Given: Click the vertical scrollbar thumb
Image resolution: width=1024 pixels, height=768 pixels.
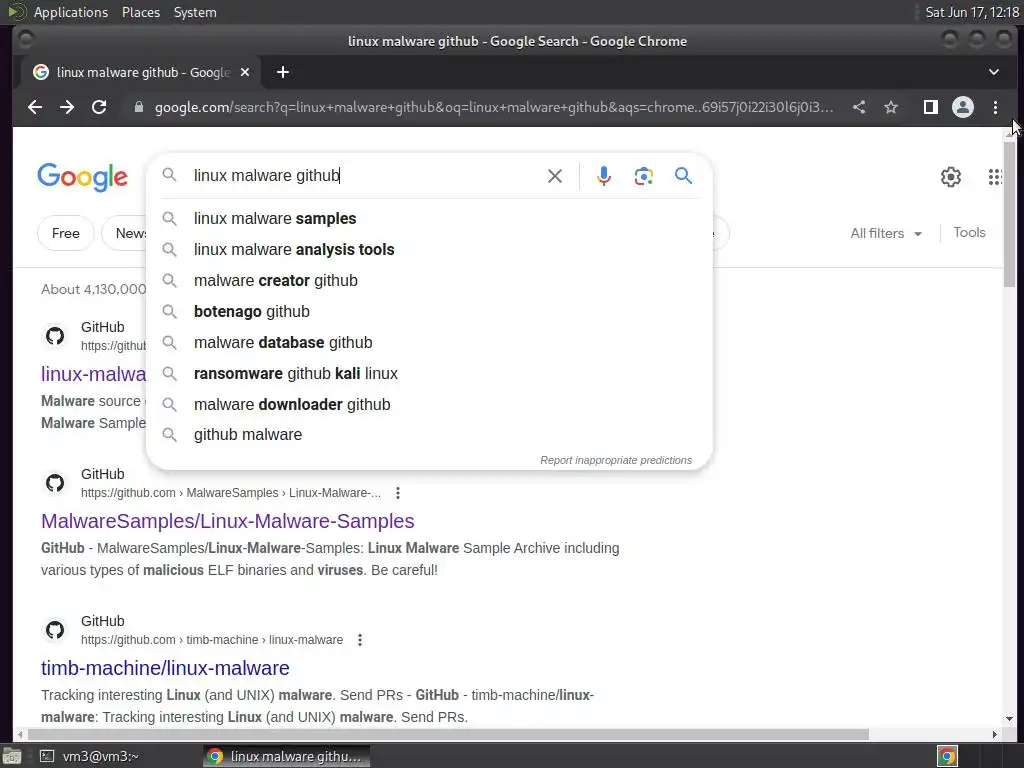Looking at the screenshot, I should tap(1010, 213).
